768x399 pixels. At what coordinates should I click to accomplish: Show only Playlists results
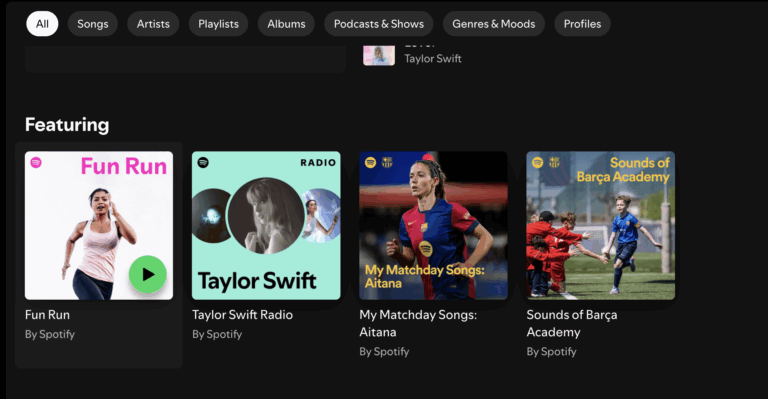point(218,24)
